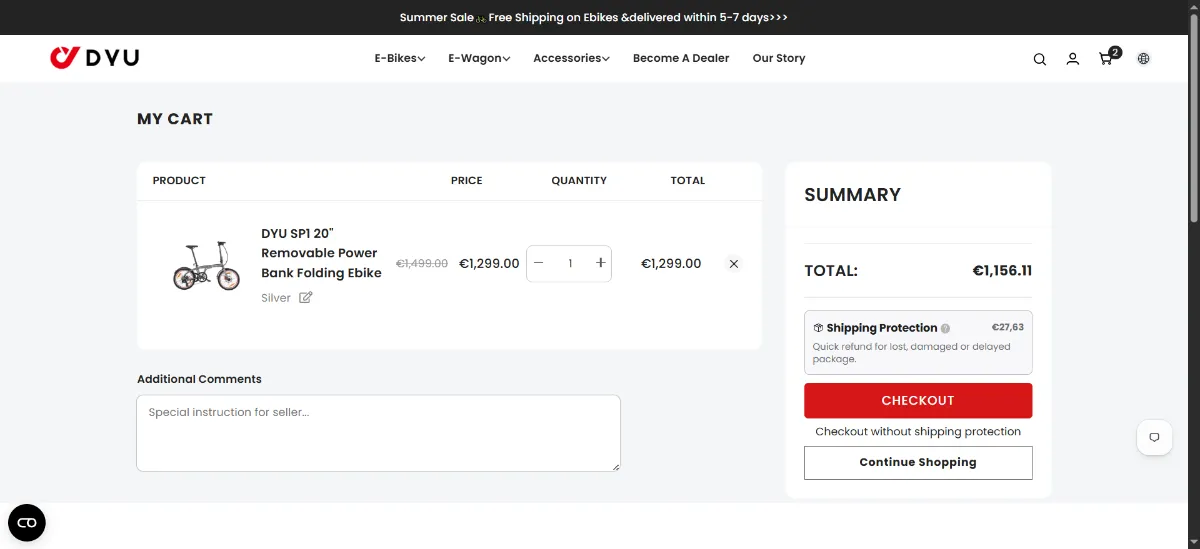Click the struck-through €1,499.00 price
Viewport: 1200px width, 549px height.
(422, 264)
